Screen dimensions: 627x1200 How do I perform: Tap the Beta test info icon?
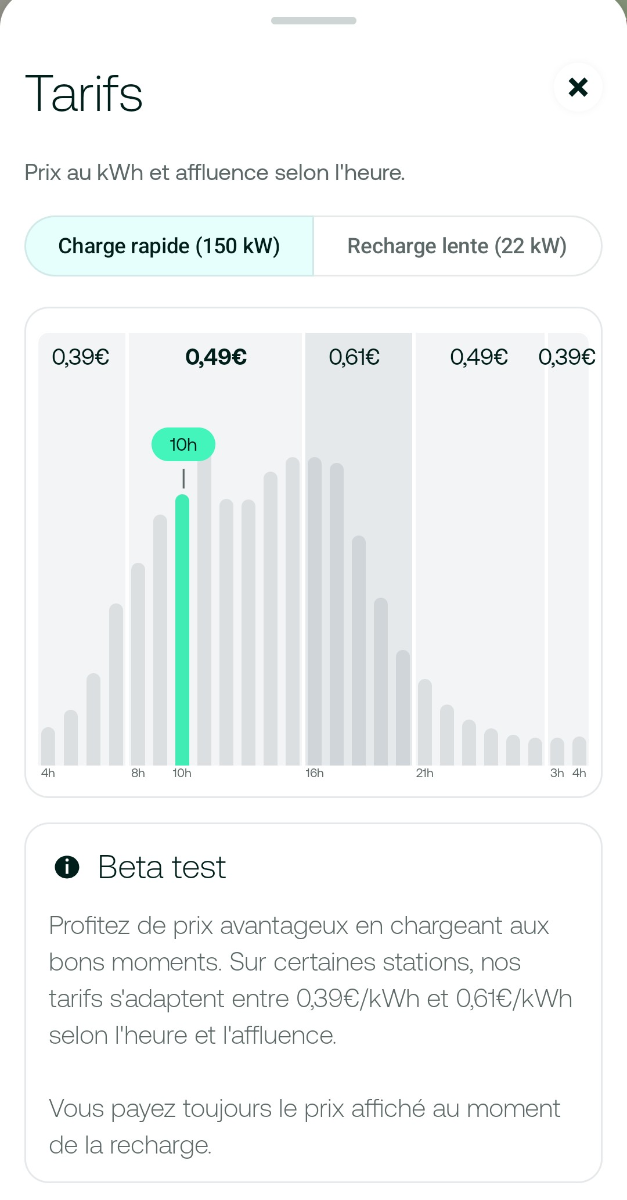pos(67,867)
